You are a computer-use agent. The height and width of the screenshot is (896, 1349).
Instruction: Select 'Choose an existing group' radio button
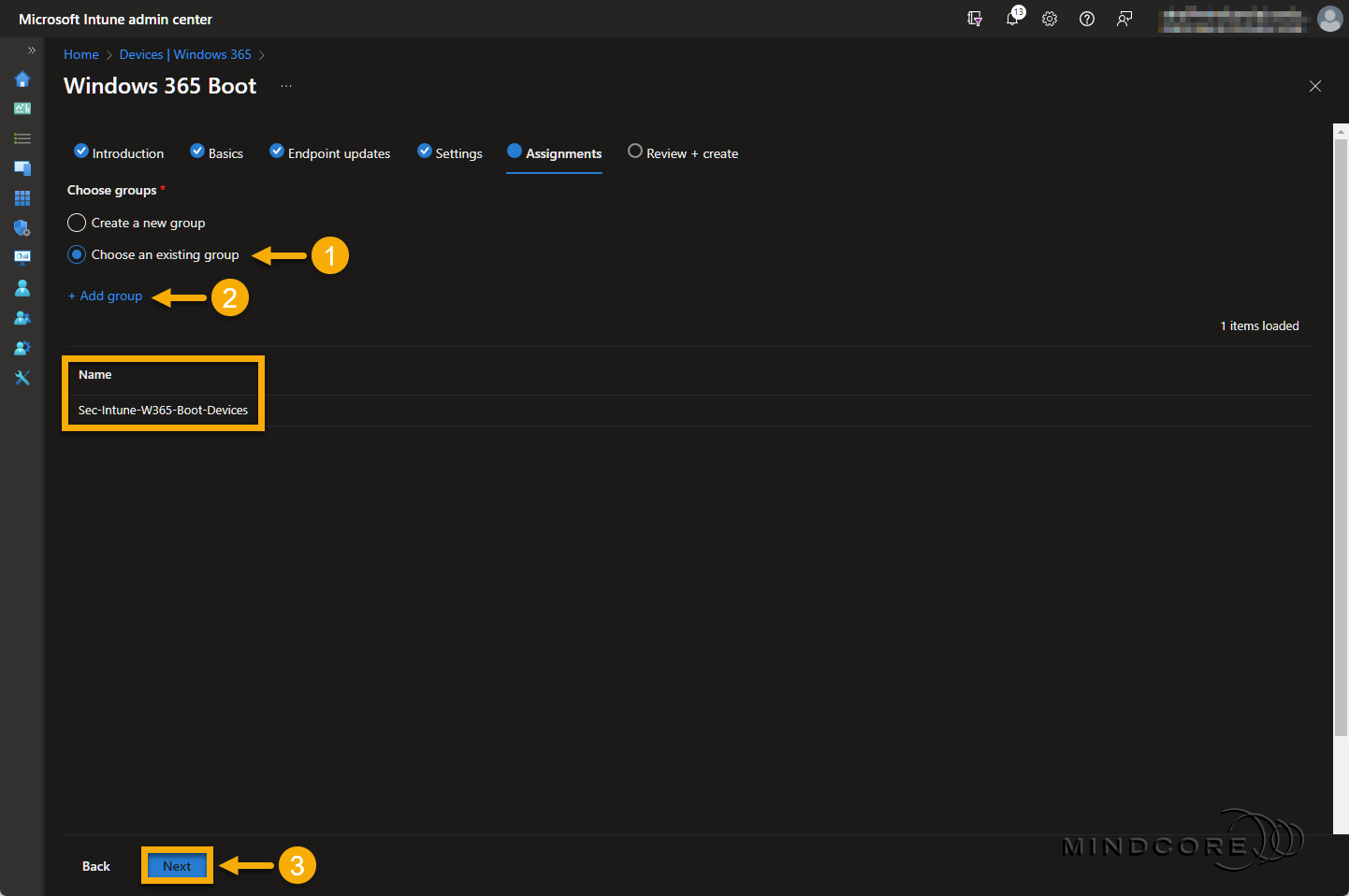pyautogui.click(x=77, y=254)
